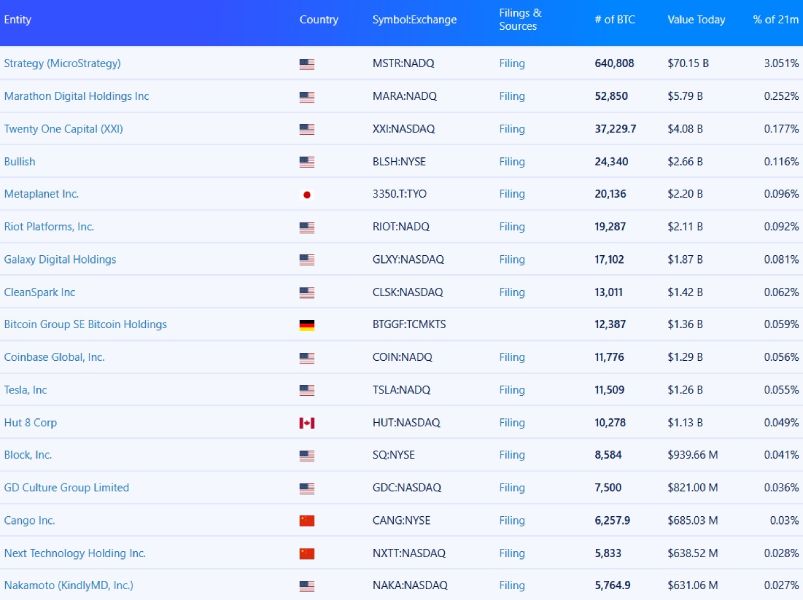Click the Entity column header

[x=20, y=19]
